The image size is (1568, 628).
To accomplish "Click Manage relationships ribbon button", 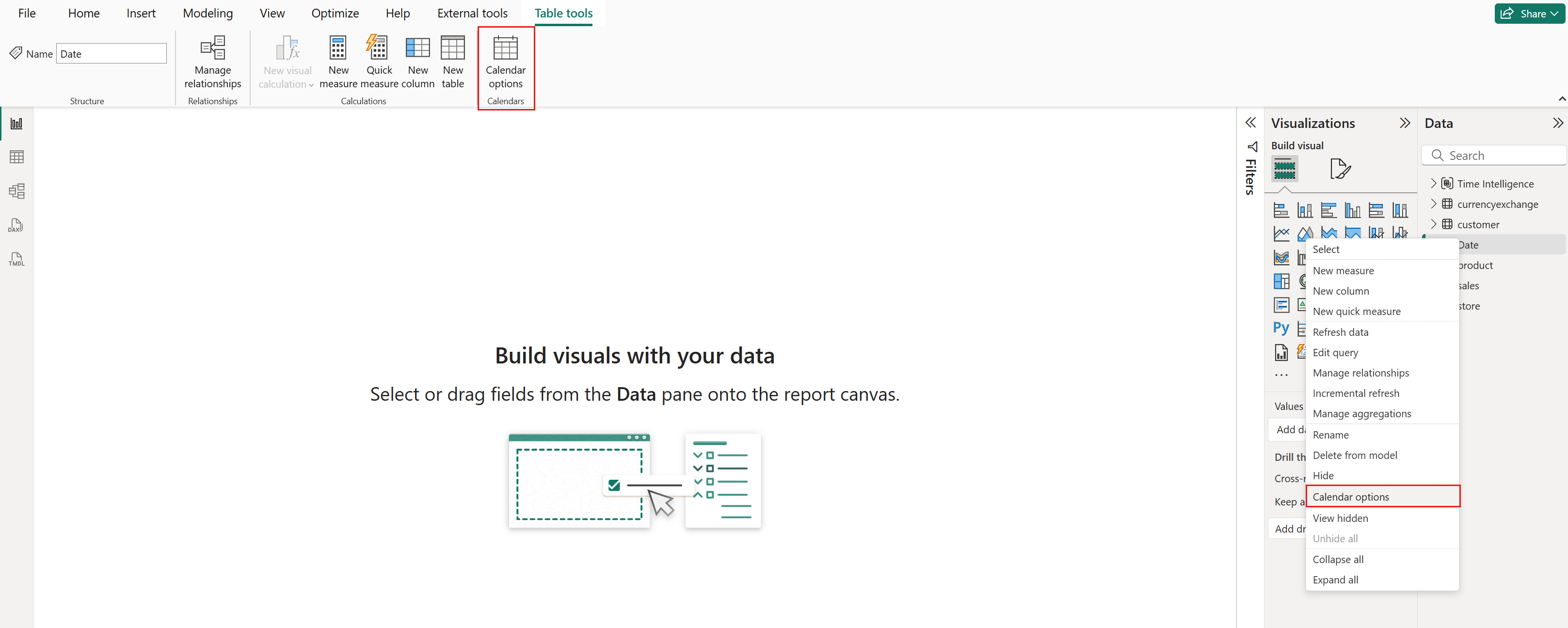I will (x=212, y=62).
